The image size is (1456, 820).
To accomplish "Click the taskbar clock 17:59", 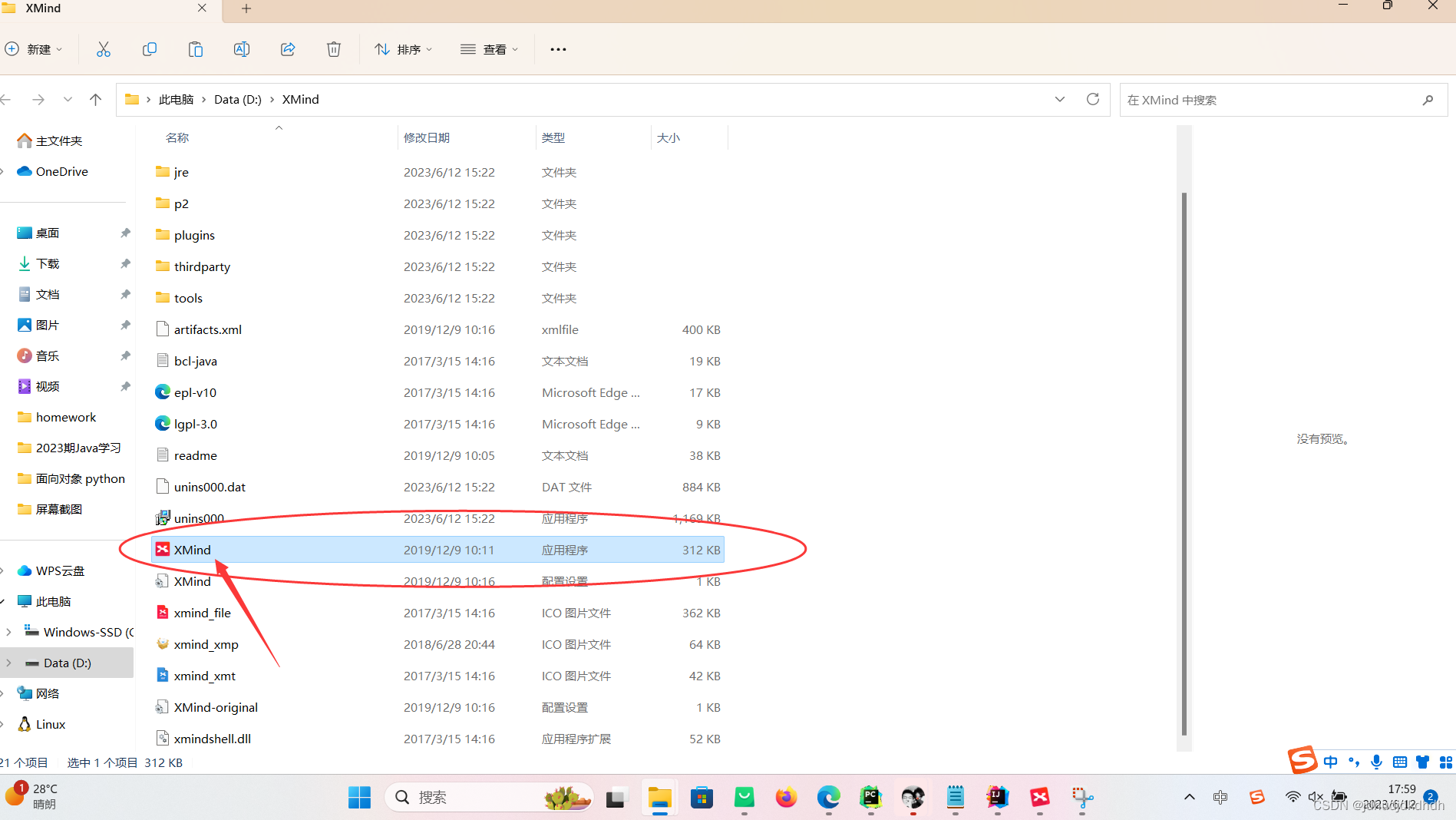I will coord(1402,789).
